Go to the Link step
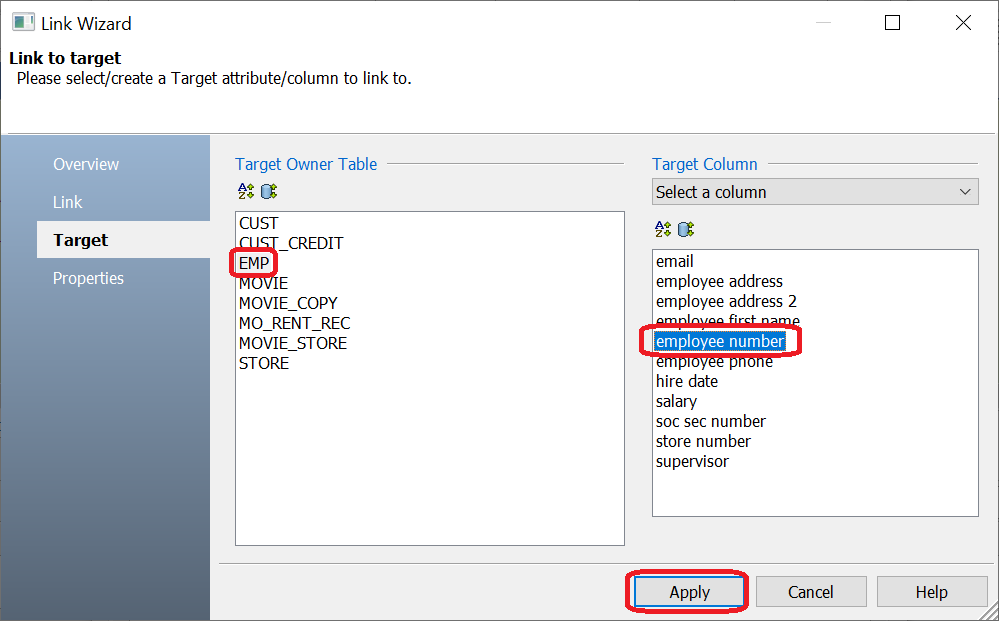The height and width of the screenshot is (621, 999). coord(68,202)
